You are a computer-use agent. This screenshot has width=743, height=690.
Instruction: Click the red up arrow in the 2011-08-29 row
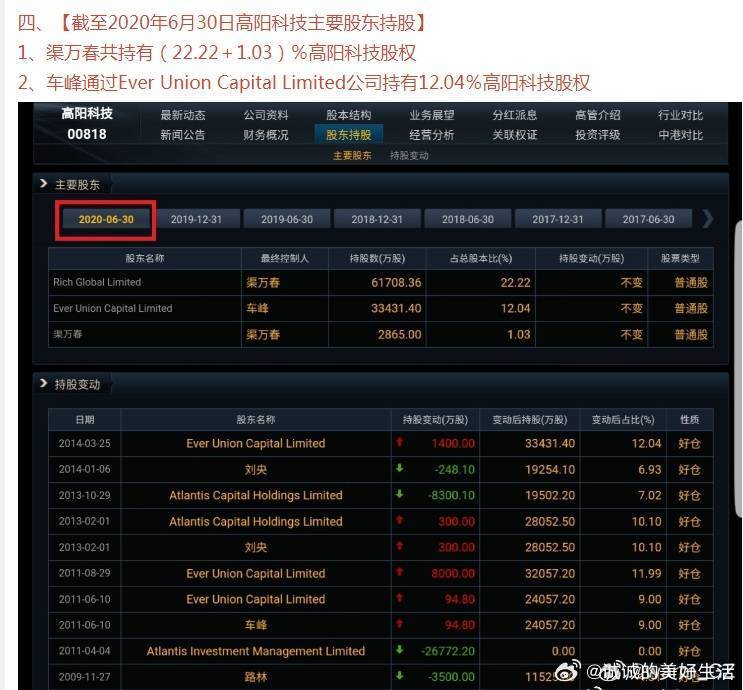pos(399,572)
